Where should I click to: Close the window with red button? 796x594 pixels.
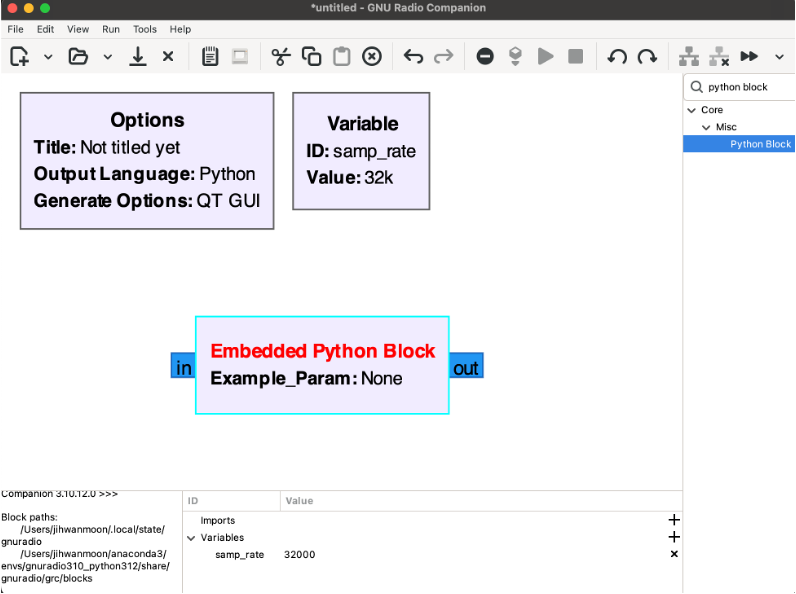[x=13, y=8]
